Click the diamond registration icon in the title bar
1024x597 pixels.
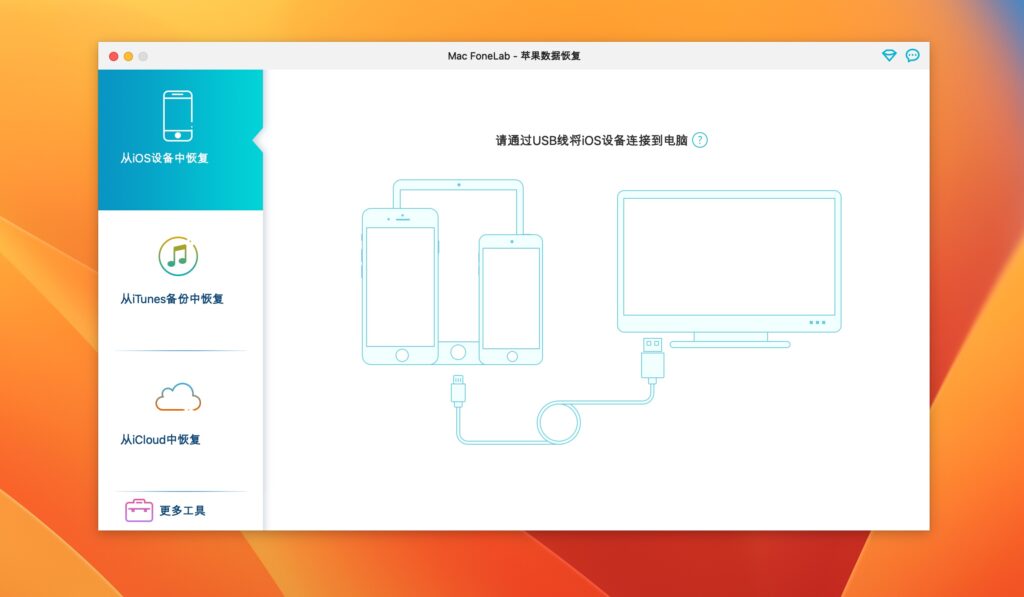pyautogui.click(x=888, y=56)
